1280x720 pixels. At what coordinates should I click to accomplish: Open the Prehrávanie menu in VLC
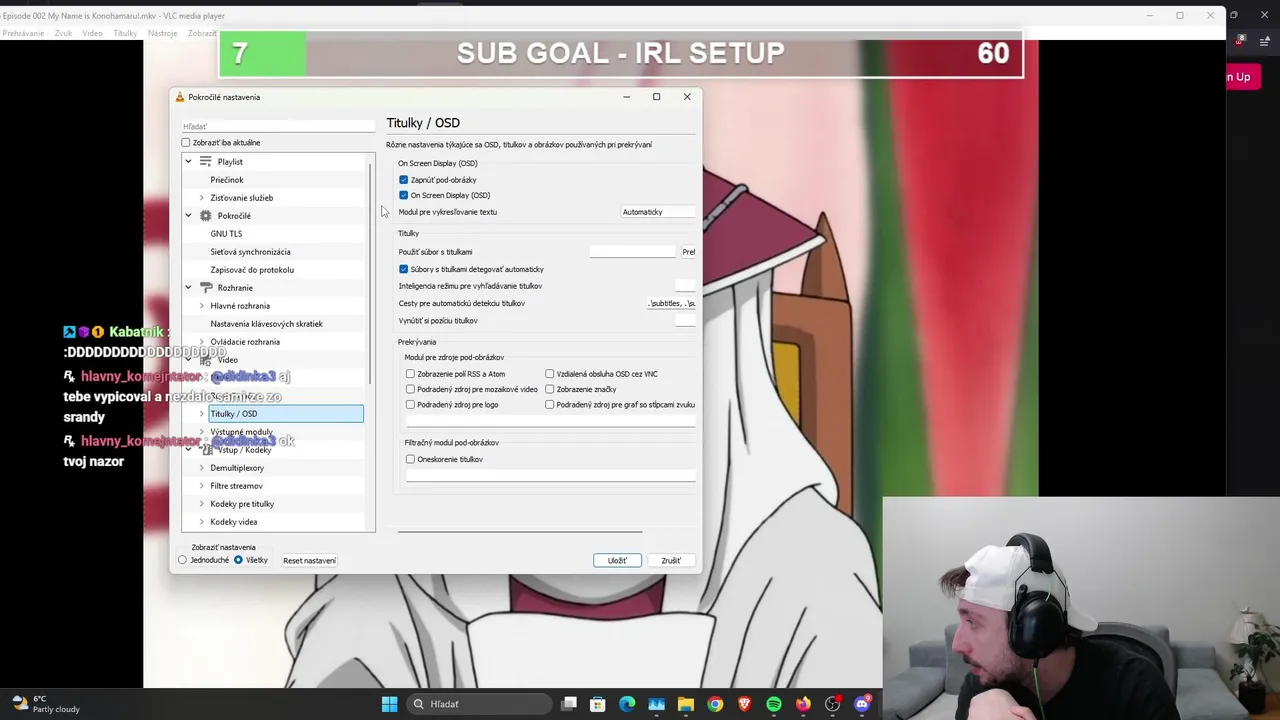click(23, 33)
